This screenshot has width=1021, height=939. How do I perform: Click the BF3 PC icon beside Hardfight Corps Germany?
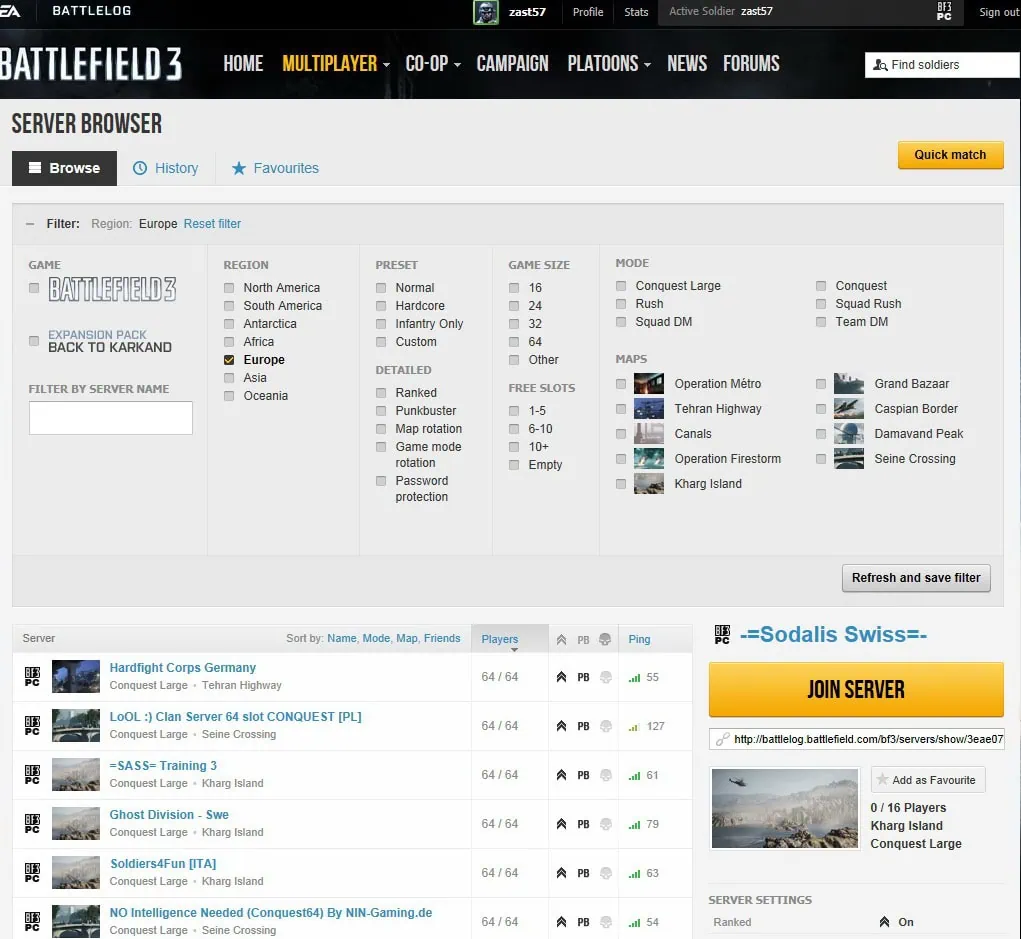coord(32,677)
